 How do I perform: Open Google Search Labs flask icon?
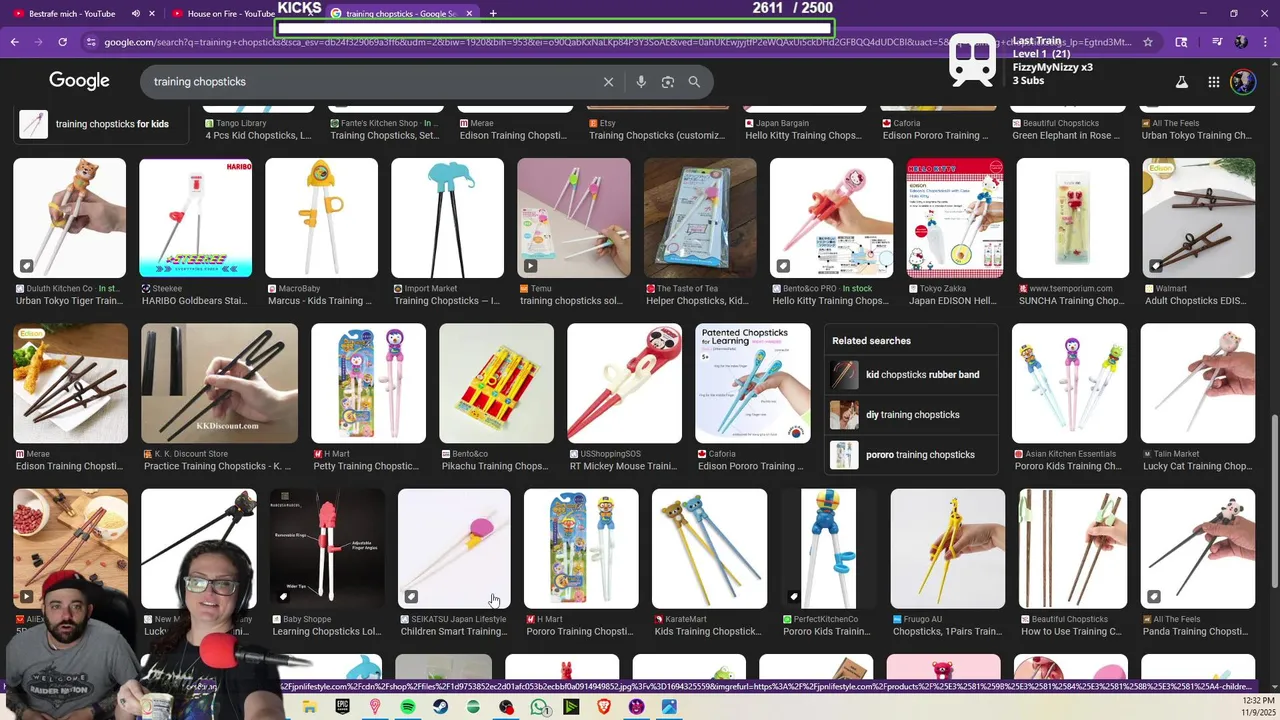click(1182, 82)
